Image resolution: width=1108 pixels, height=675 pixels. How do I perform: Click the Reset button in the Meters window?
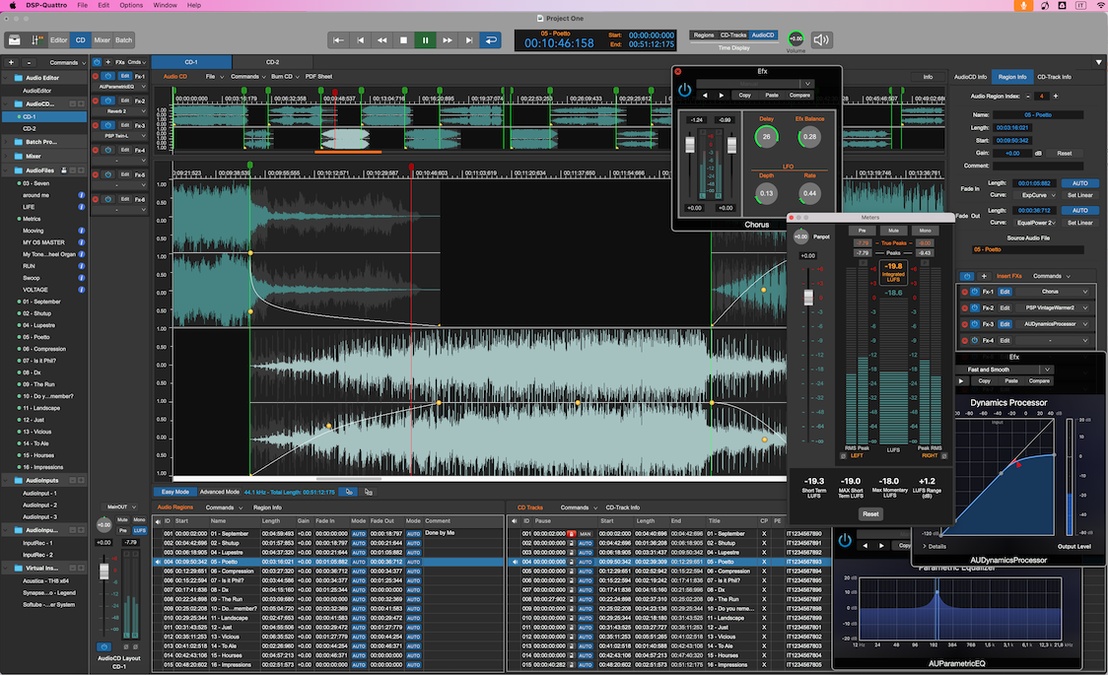(x=870, y=514)
